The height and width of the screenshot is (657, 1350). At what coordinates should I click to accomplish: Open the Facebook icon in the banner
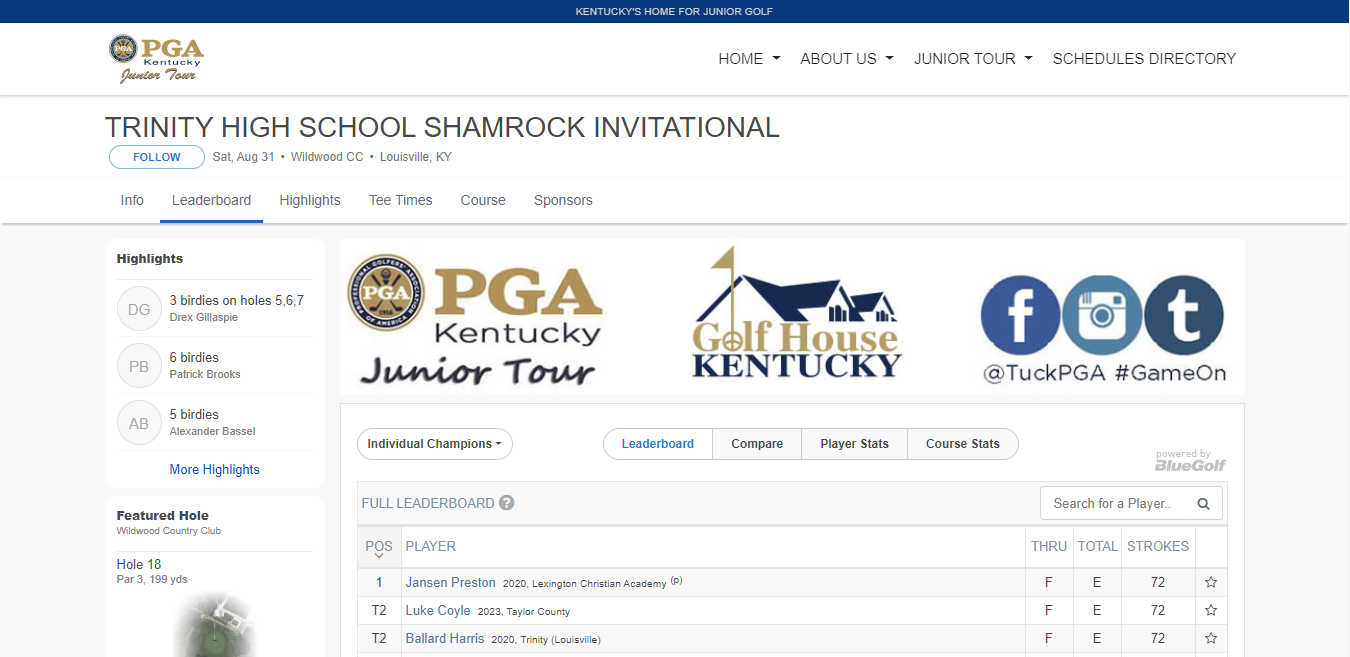(x=1019, y=315)
